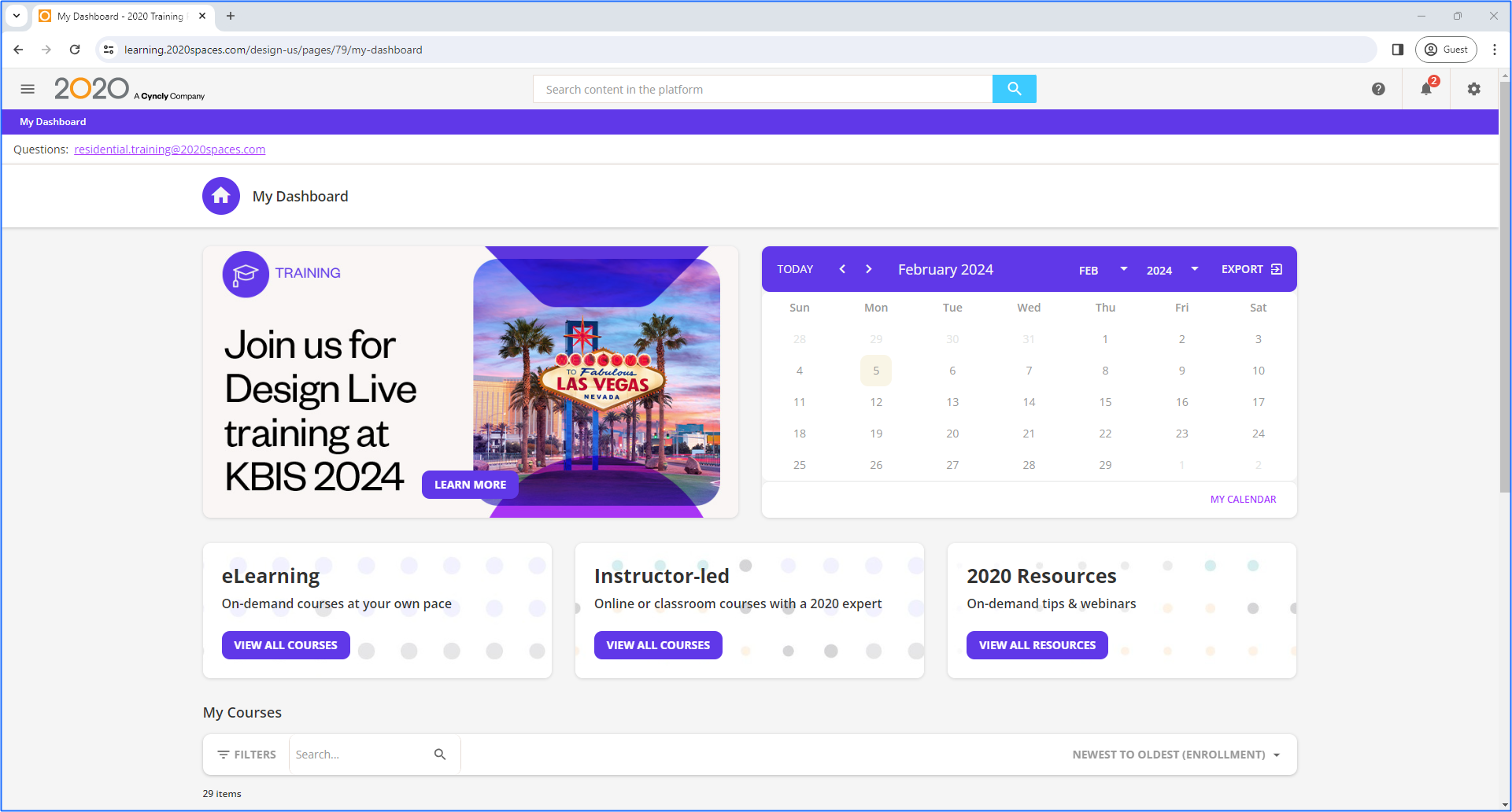Screen dimensions: 1512x812
Task: Select February 22 on the calendar
Action: point(1105,434)
